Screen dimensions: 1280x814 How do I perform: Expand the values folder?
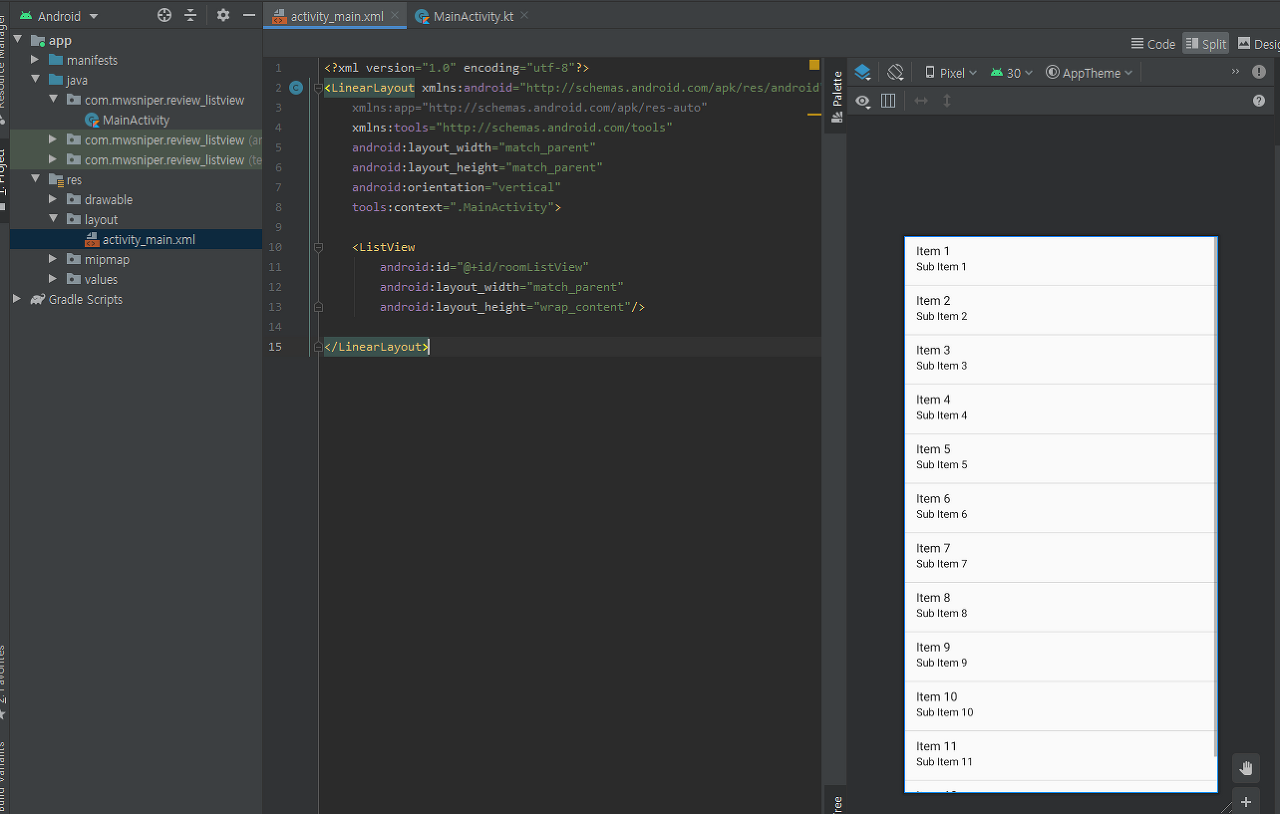click(x=53, y=279)
